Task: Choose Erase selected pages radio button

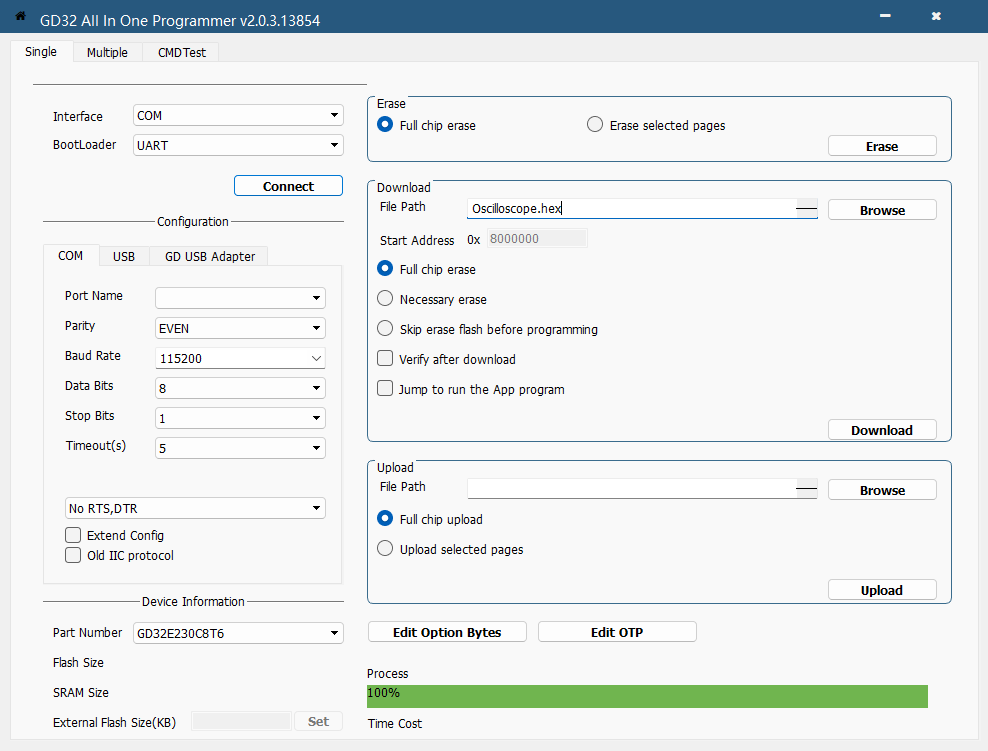Action: click(595, 125)
